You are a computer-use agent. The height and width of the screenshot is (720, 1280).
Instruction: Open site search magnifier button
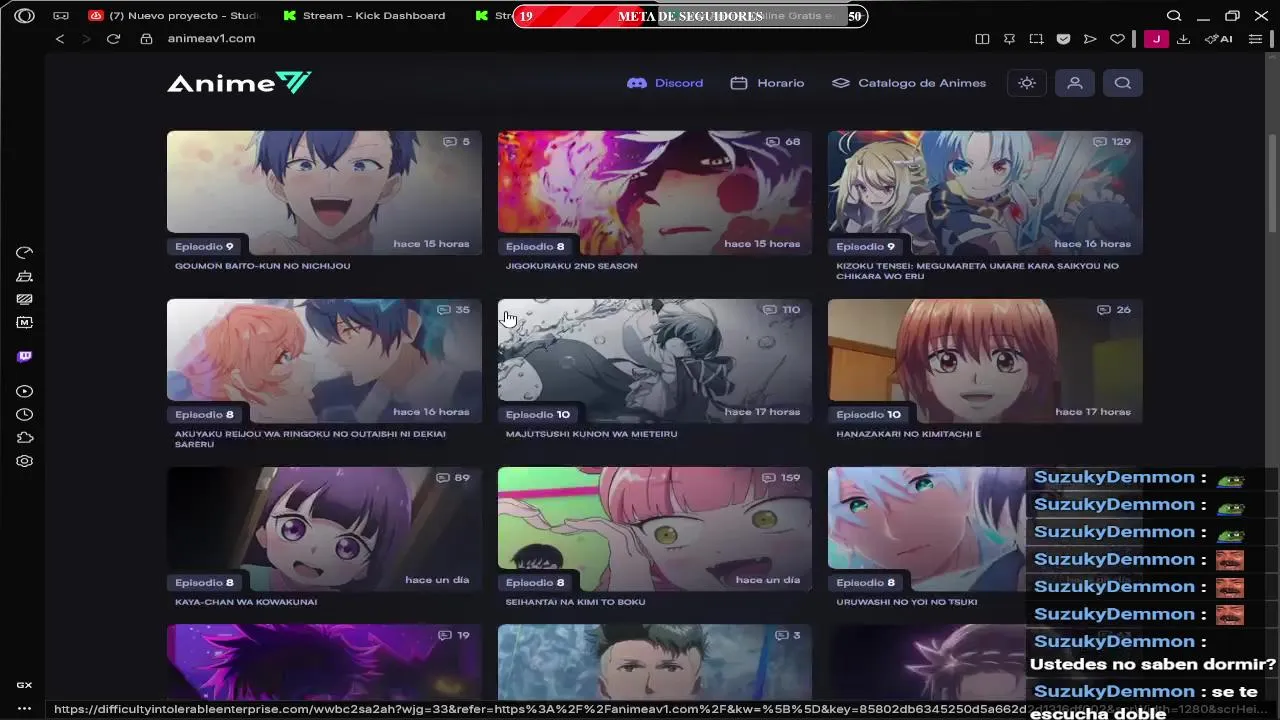click(1123, 83)
